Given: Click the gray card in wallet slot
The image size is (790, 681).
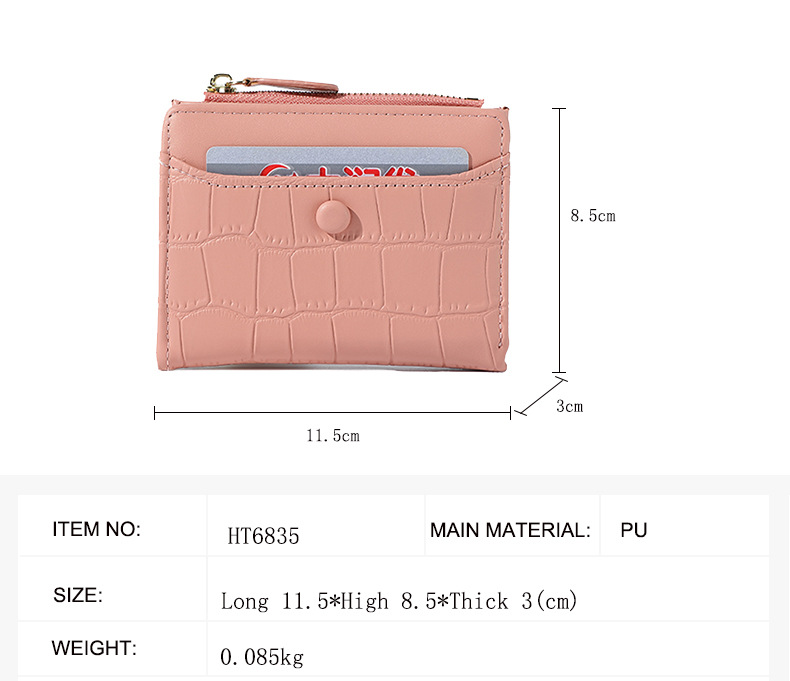Looking at the screenshot, I should click(339, 162).
